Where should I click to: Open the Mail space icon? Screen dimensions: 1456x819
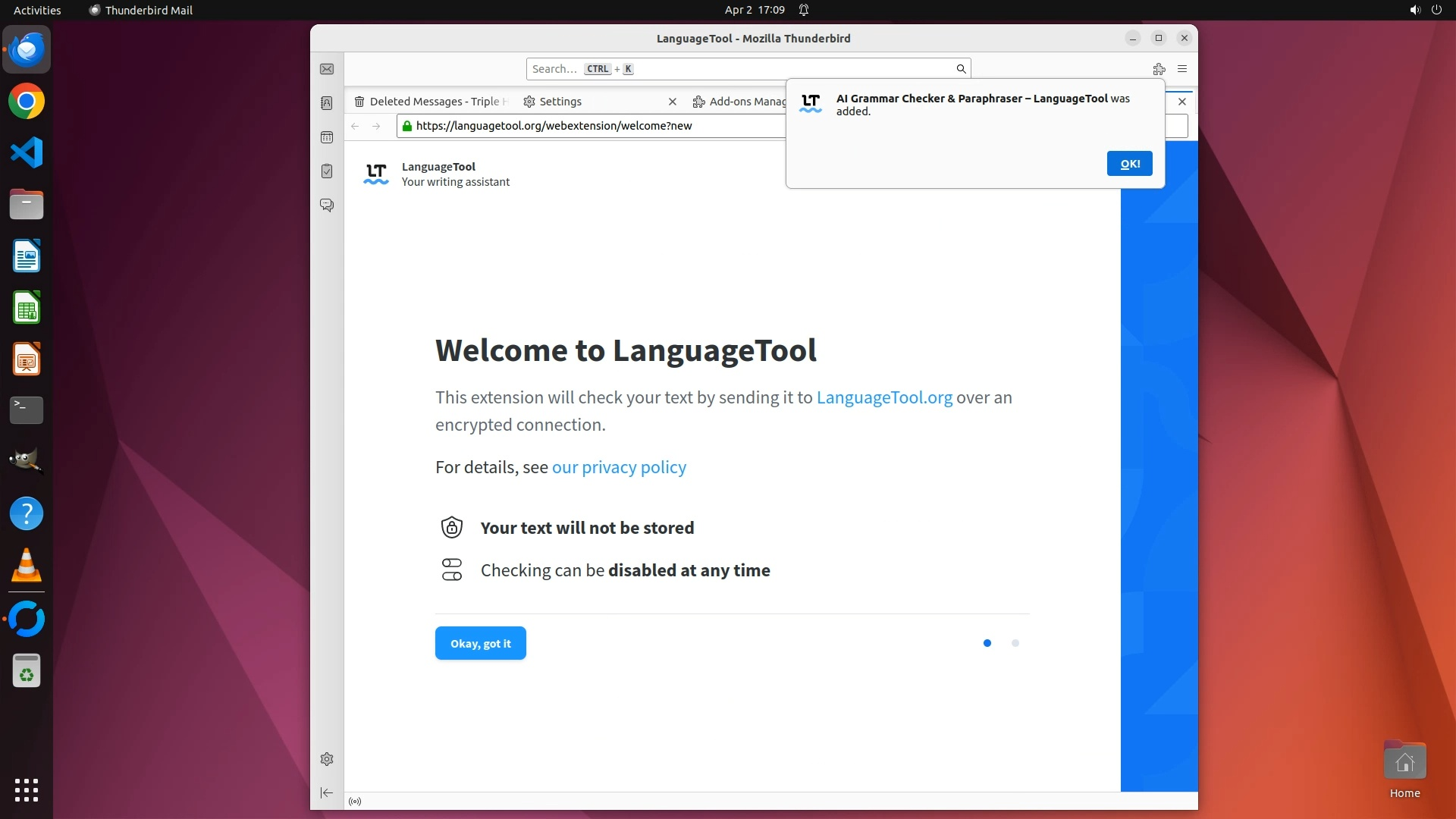pos(327,69)
